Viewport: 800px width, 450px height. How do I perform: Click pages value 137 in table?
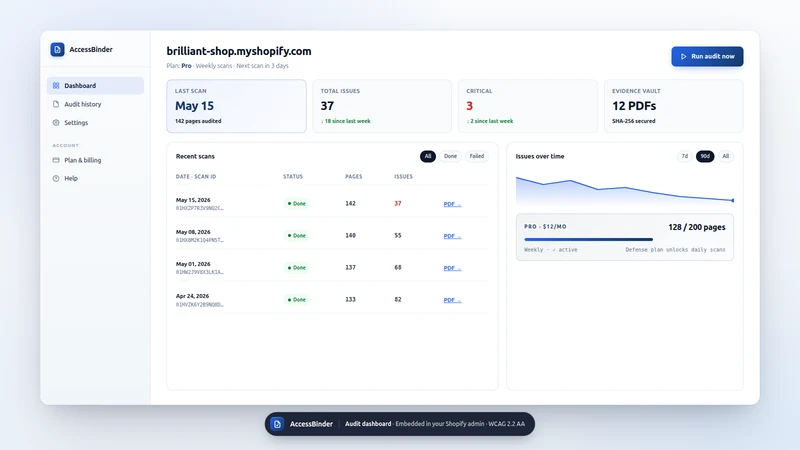[x=351, y=267]
